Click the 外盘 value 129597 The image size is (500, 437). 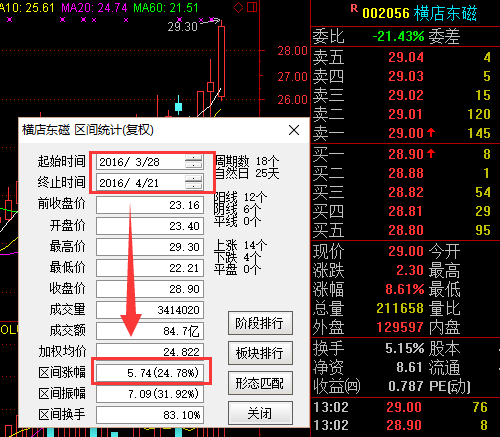tap(400, 327)
